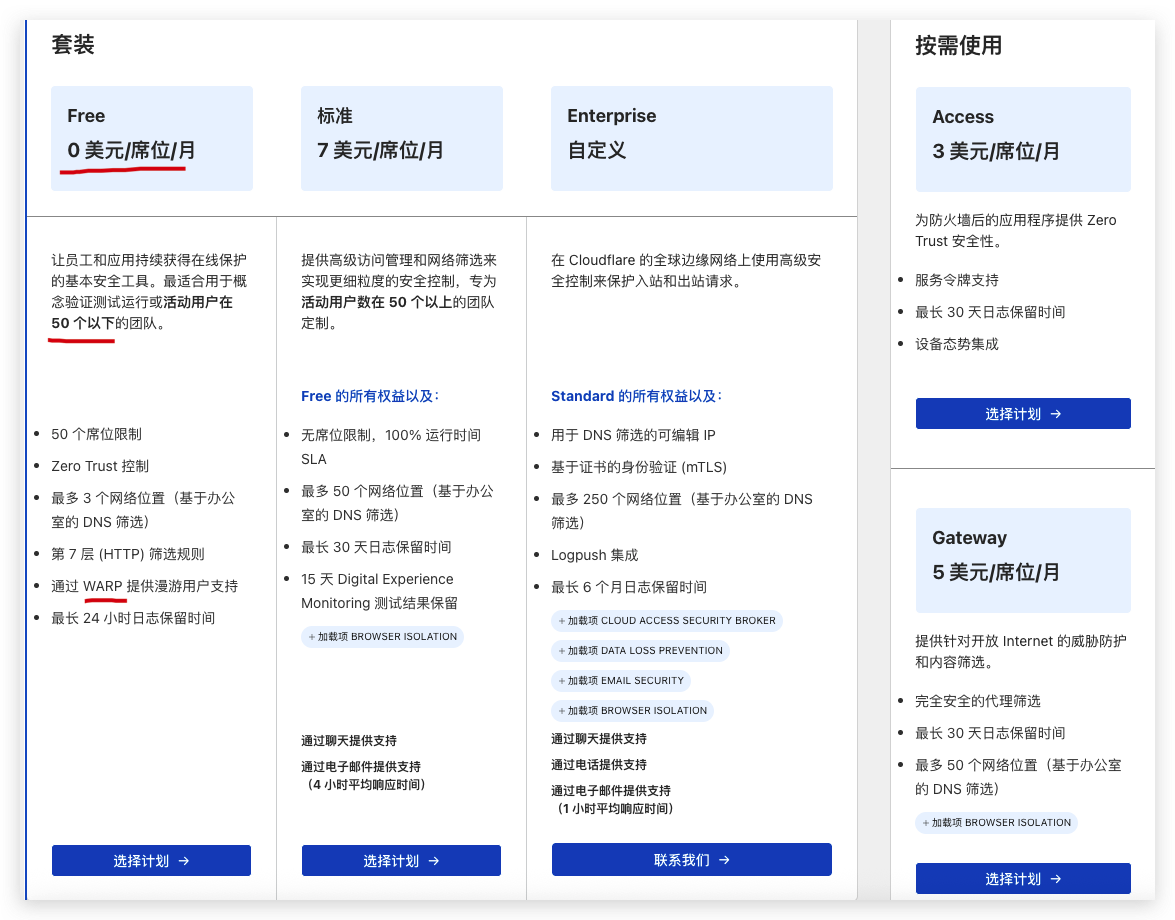Viewport: 1175px width, 920px height.
Task: Select the 标准 plan header card
Action: (402, 139)
